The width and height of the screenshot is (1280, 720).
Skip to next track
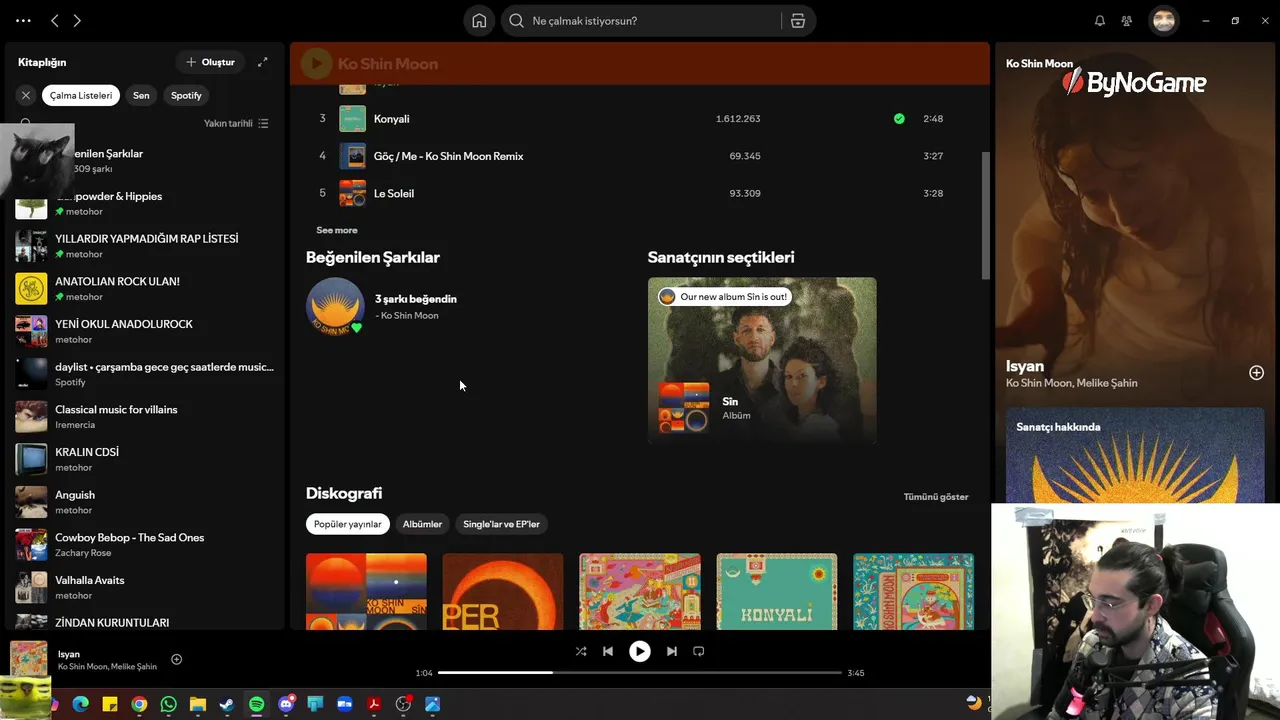671,651
